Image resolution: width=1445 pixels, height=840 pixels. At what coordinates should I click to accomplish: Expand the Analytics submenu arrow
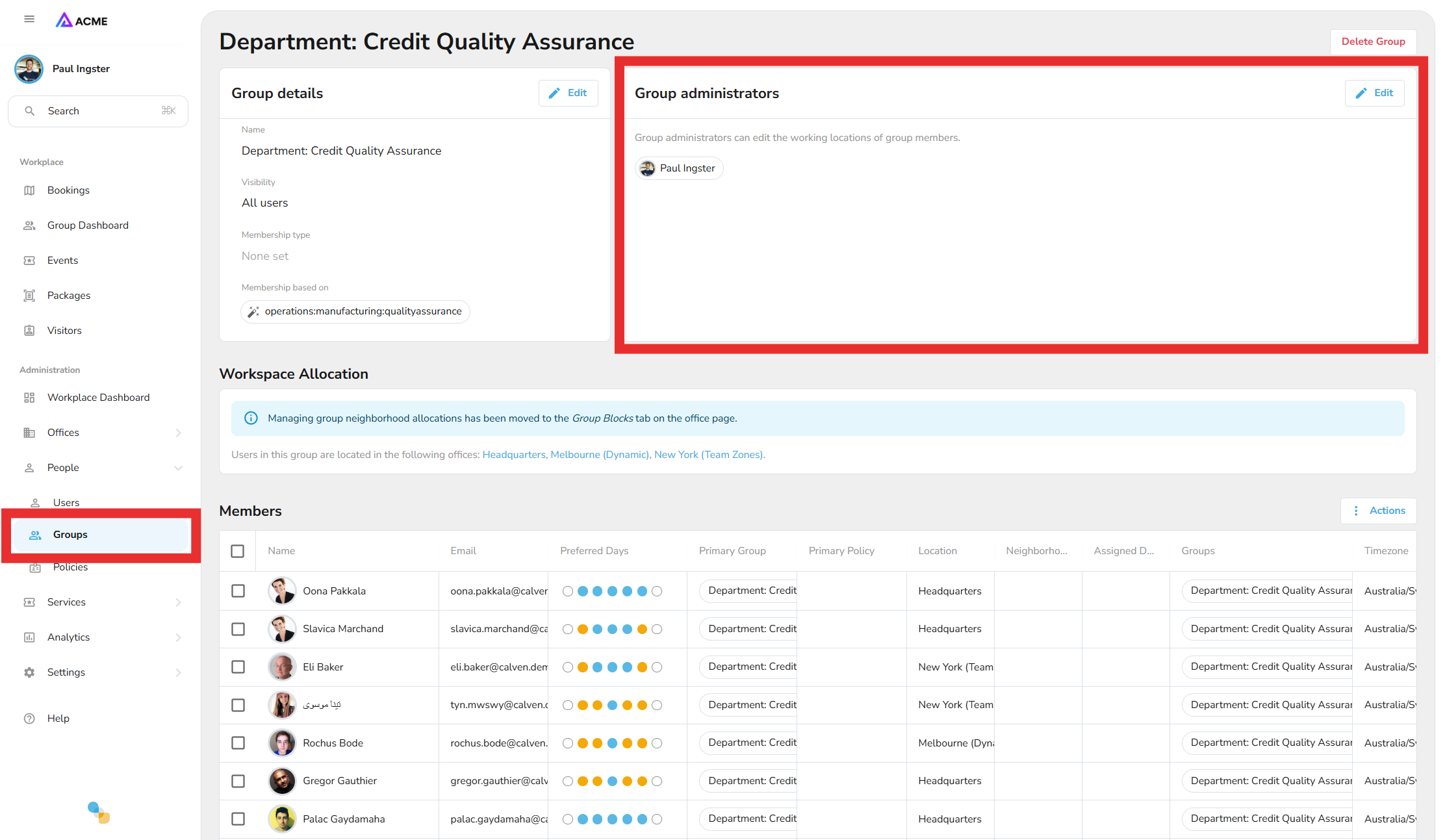178,637
